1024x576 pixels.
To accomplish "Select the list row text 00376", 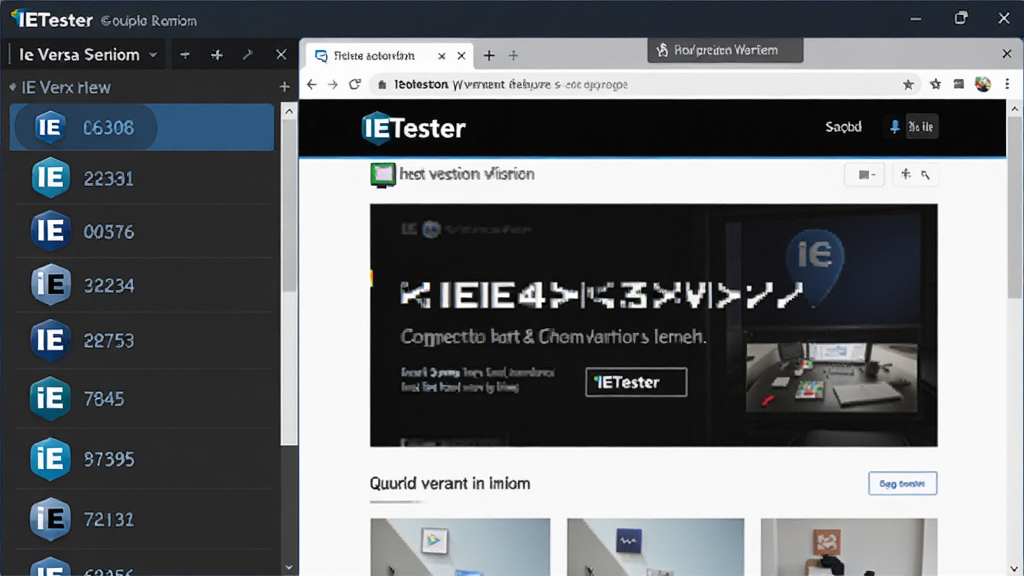I will 108,232.
